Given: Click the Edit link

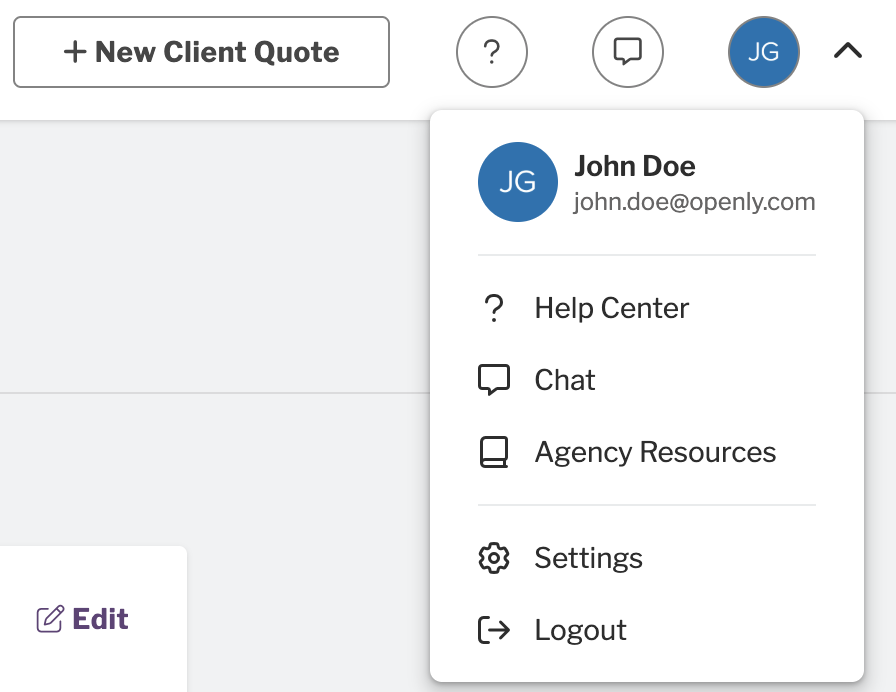Looking at the screenshot, I should pos(83,619).
